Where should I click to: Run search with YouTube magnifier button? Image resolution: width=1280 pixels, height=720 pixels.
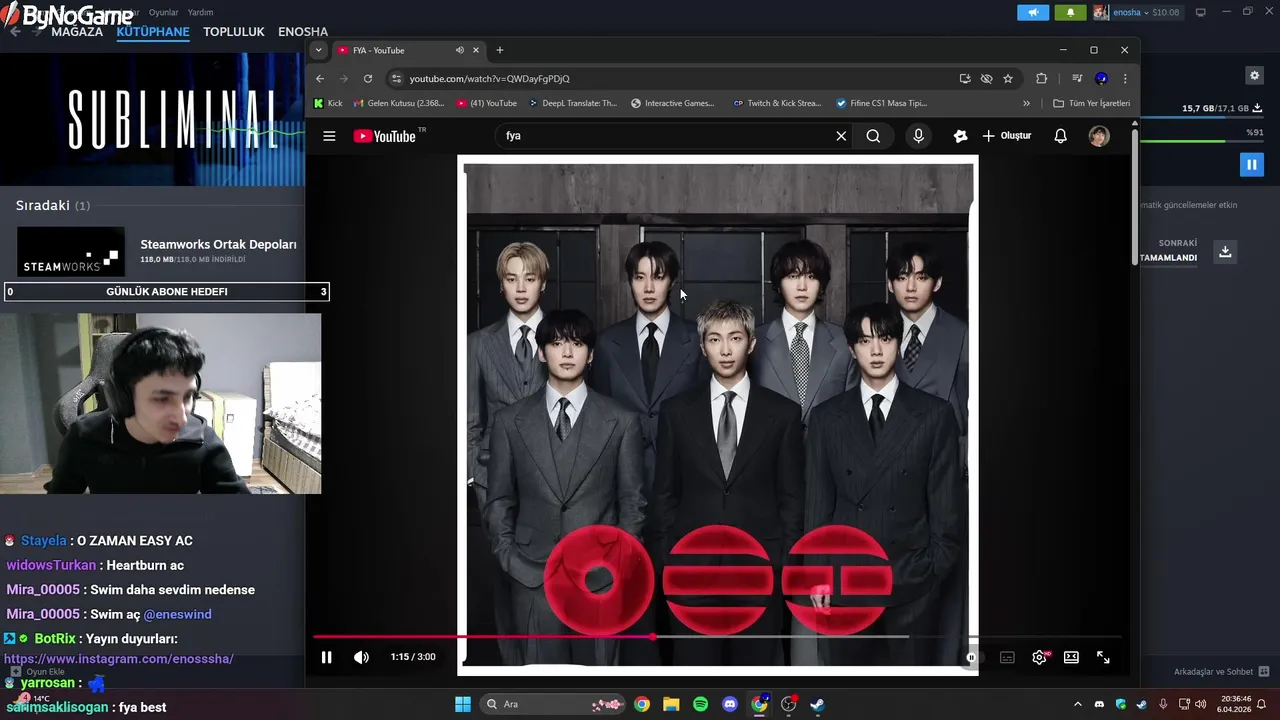pos(873,136)
